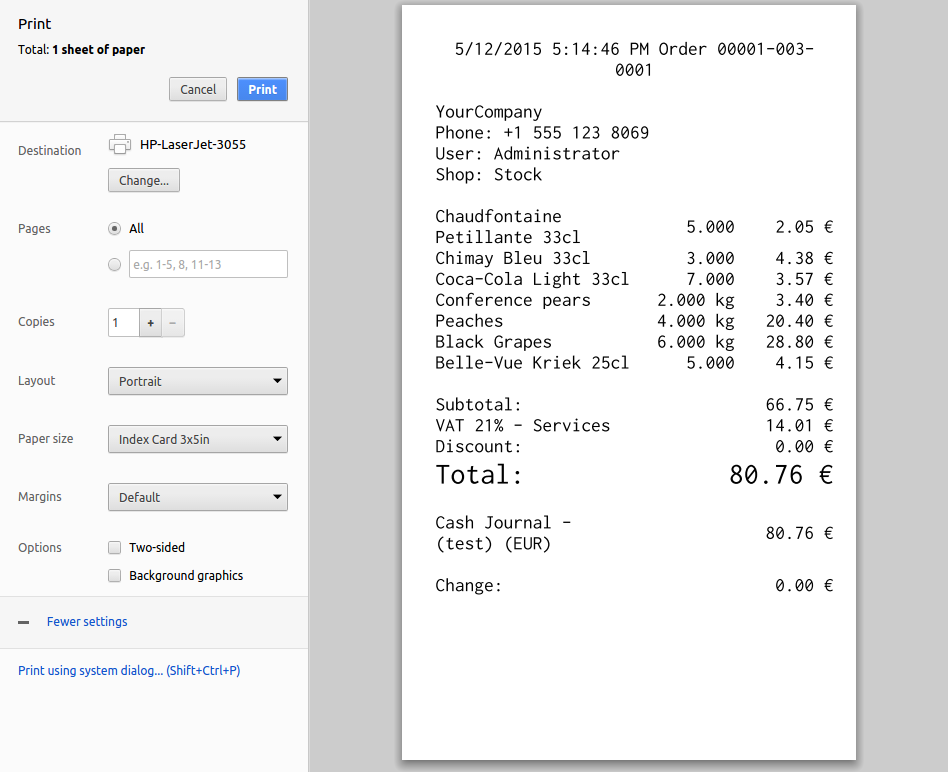Click the Copies number field
Viewport: 948px width, 772px height.
point(123,323)
